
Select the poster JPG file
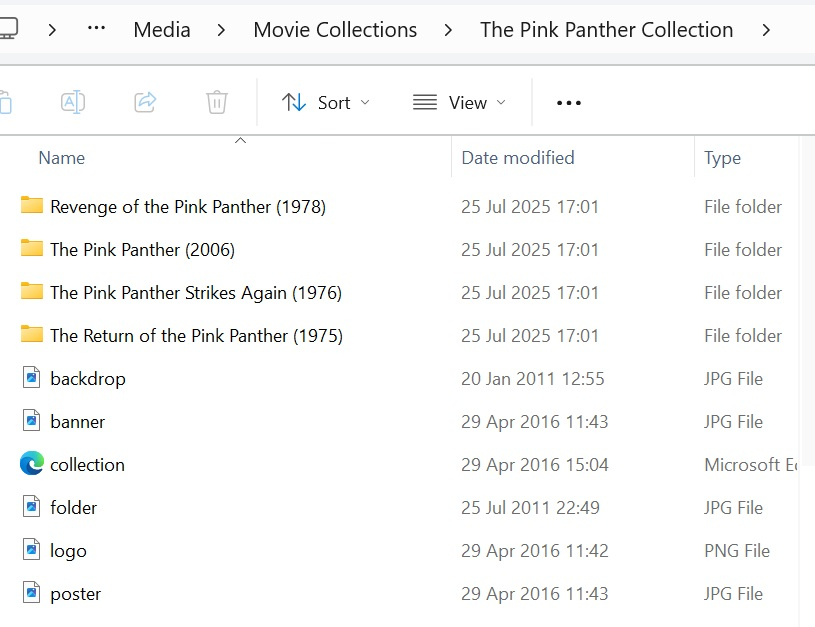pos(76,594)
